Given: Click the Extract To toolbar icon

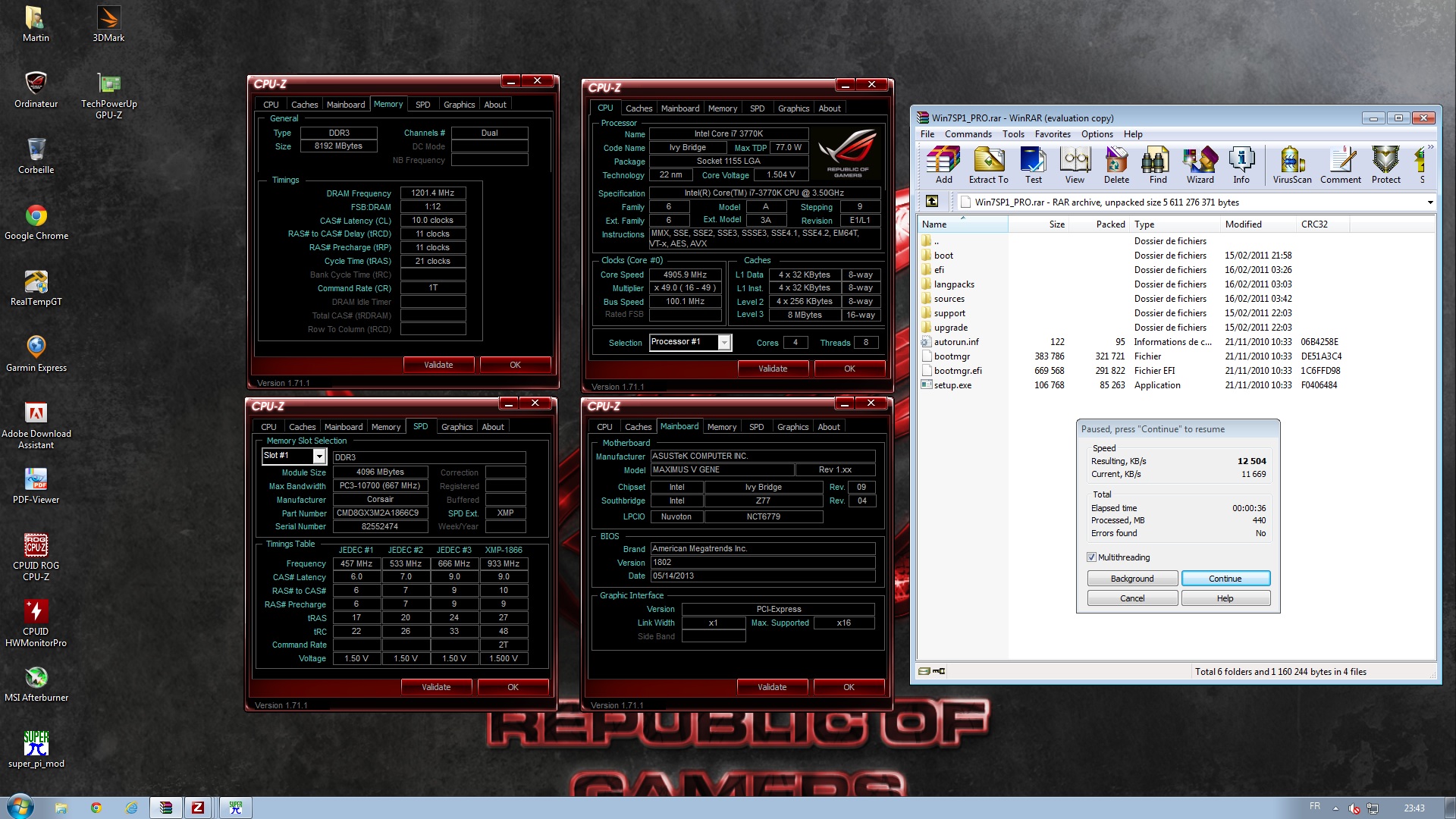Looking at the screenshot, I should tap(988, 165).
